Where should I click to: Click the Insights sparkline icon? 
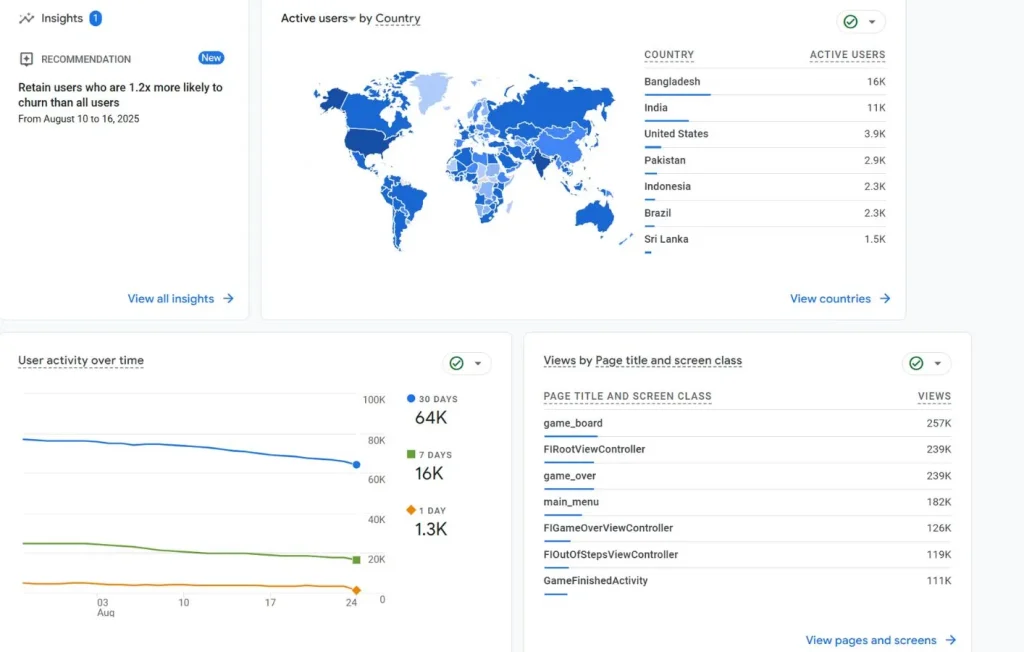click(x=26, y=18)
